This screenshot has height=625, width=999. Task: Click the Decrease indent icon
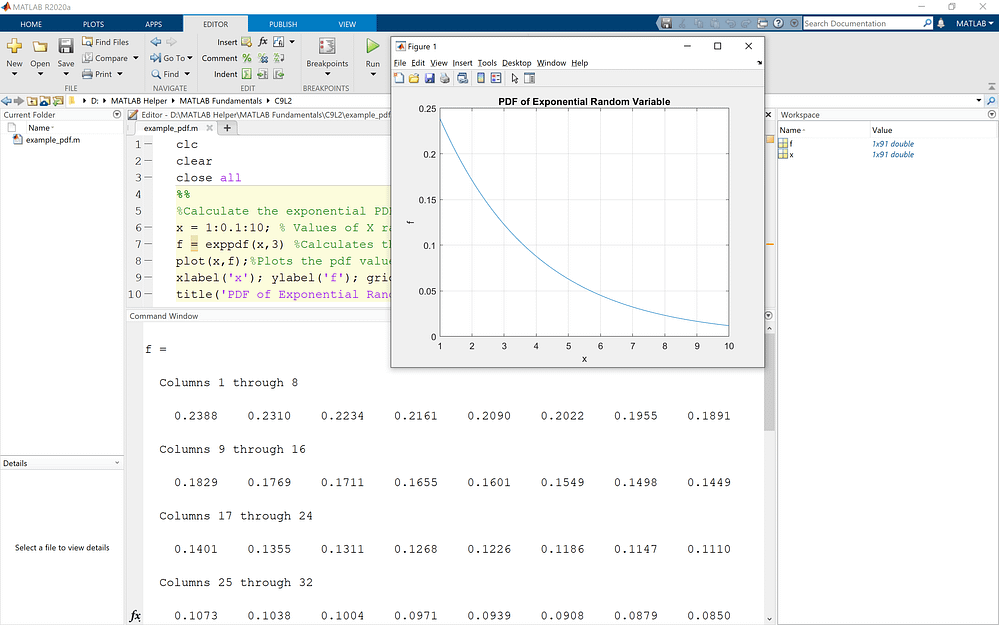pos(278,74)
